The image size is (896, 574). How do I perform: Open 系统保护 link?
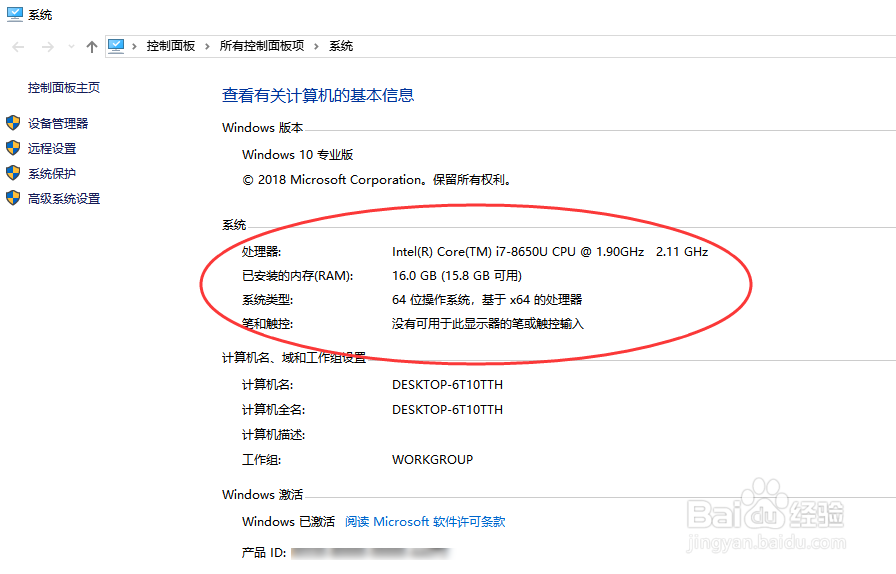click(52, 174)
